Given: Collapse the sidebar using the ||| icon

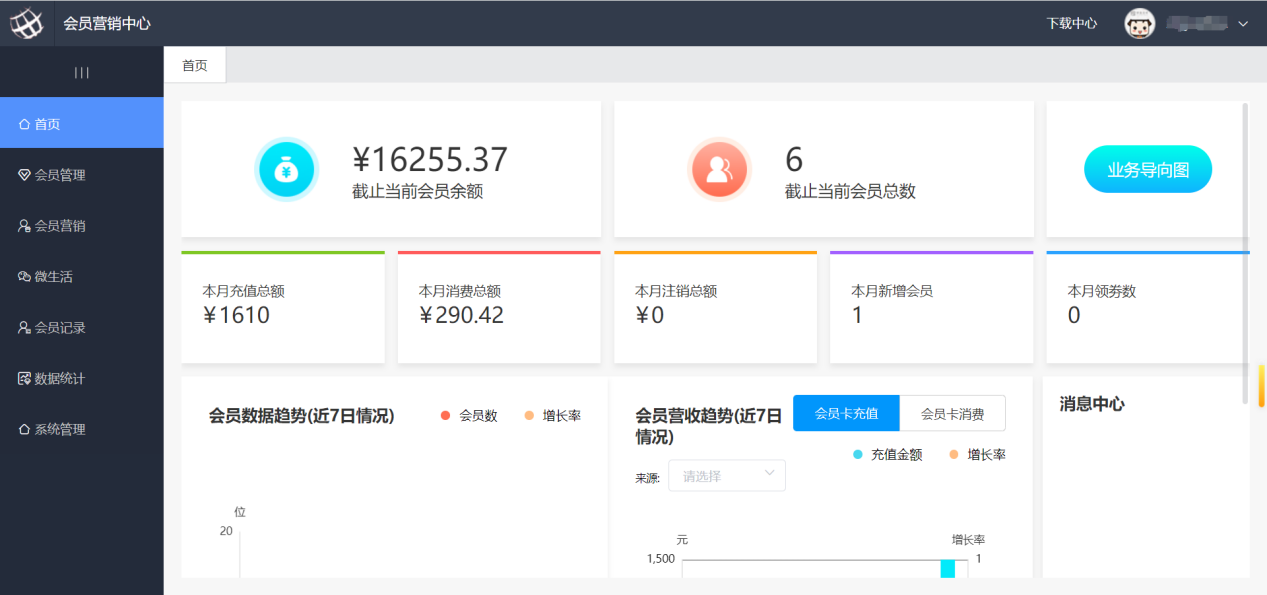Looking at the screenshot, I should (81, 71).
